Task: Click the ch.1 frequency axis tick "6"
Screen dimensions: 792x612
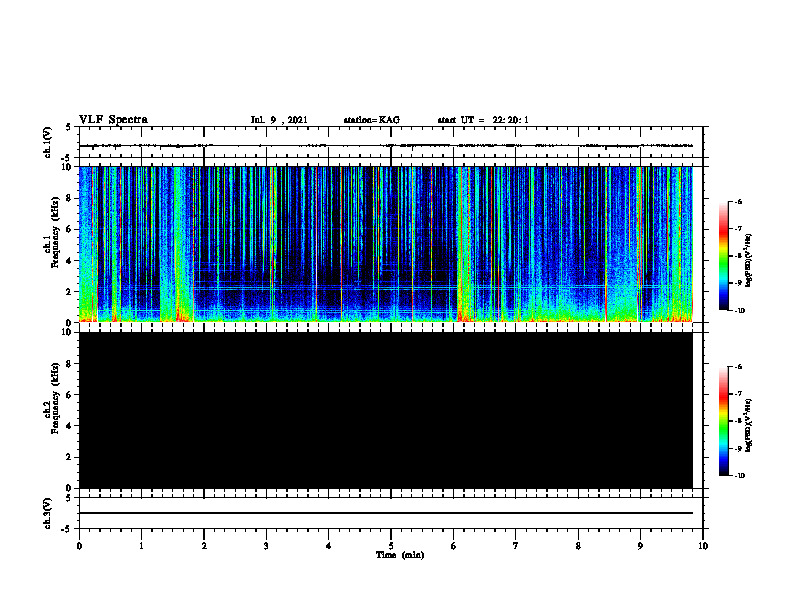Action: coord(69,229)
